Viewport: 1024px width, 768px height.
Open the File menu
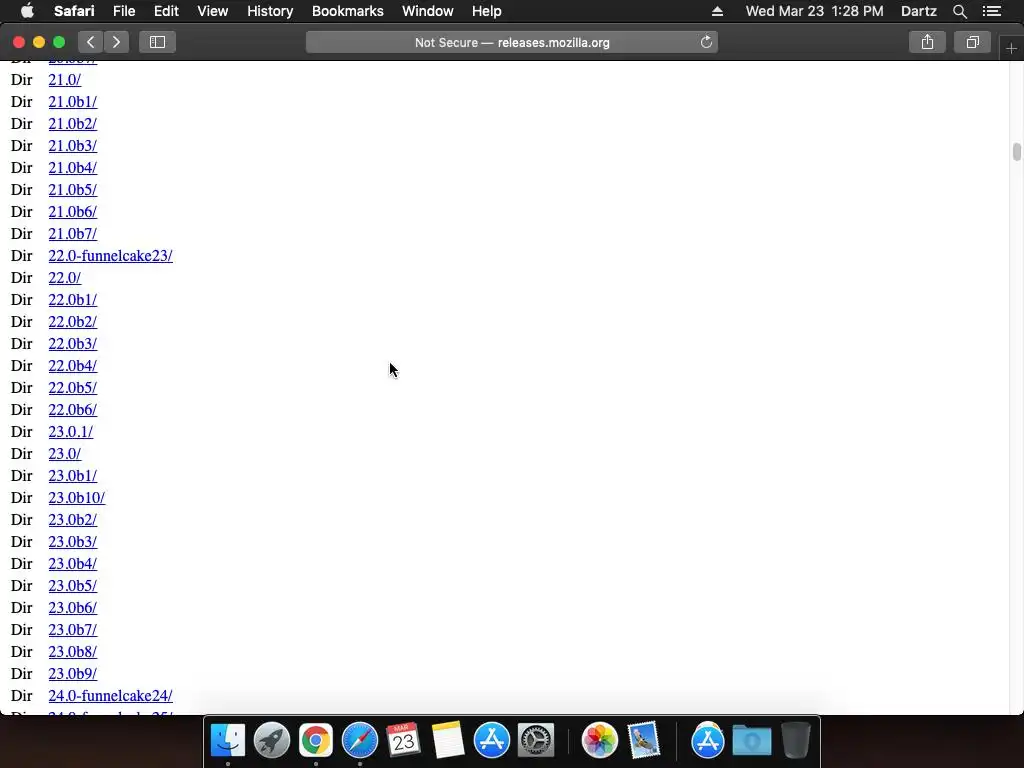pos(123,11)
